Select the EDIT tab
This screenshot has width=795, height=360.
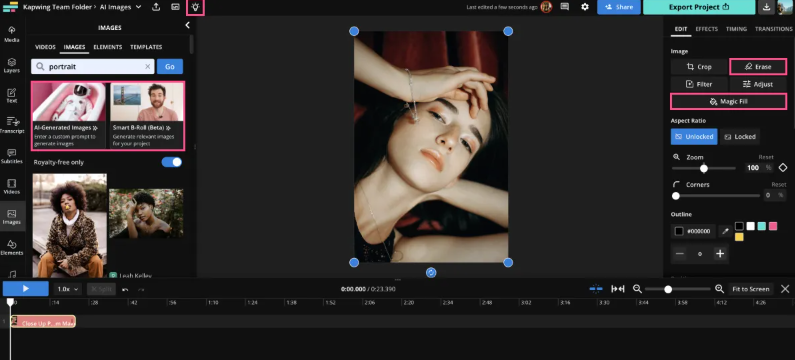pos(680,29)
